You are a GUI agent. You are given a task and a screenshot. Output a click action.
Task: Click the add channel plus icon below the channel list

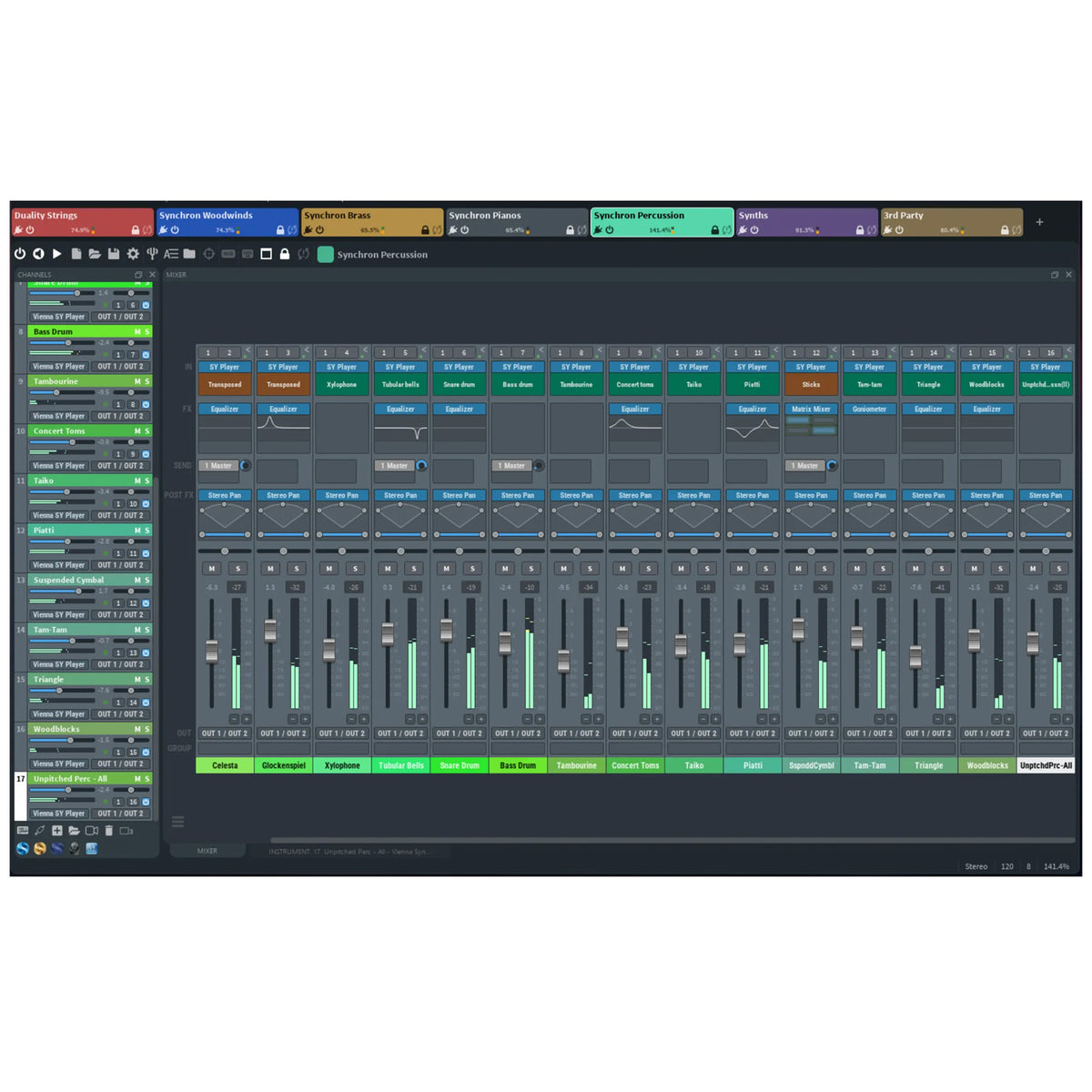57,831
